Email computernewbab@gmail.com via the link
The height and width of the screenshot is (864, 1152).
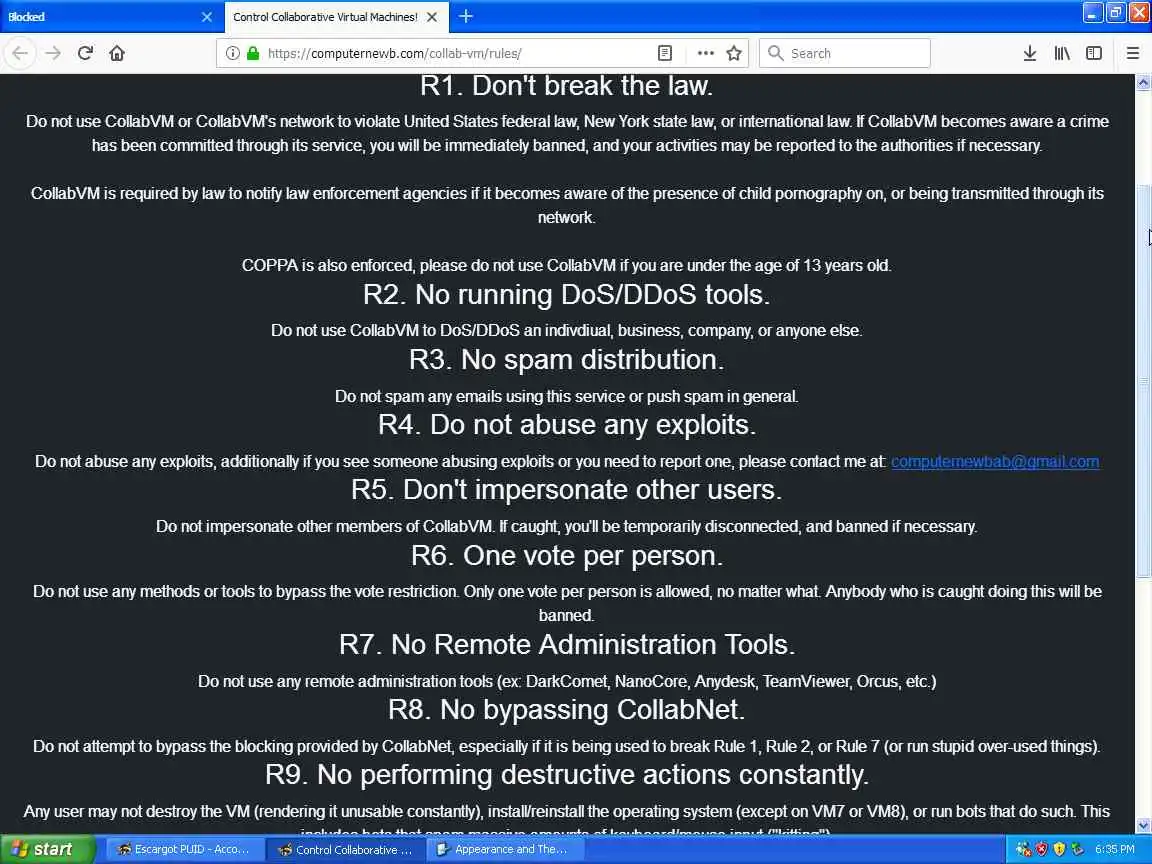(995, 461)
